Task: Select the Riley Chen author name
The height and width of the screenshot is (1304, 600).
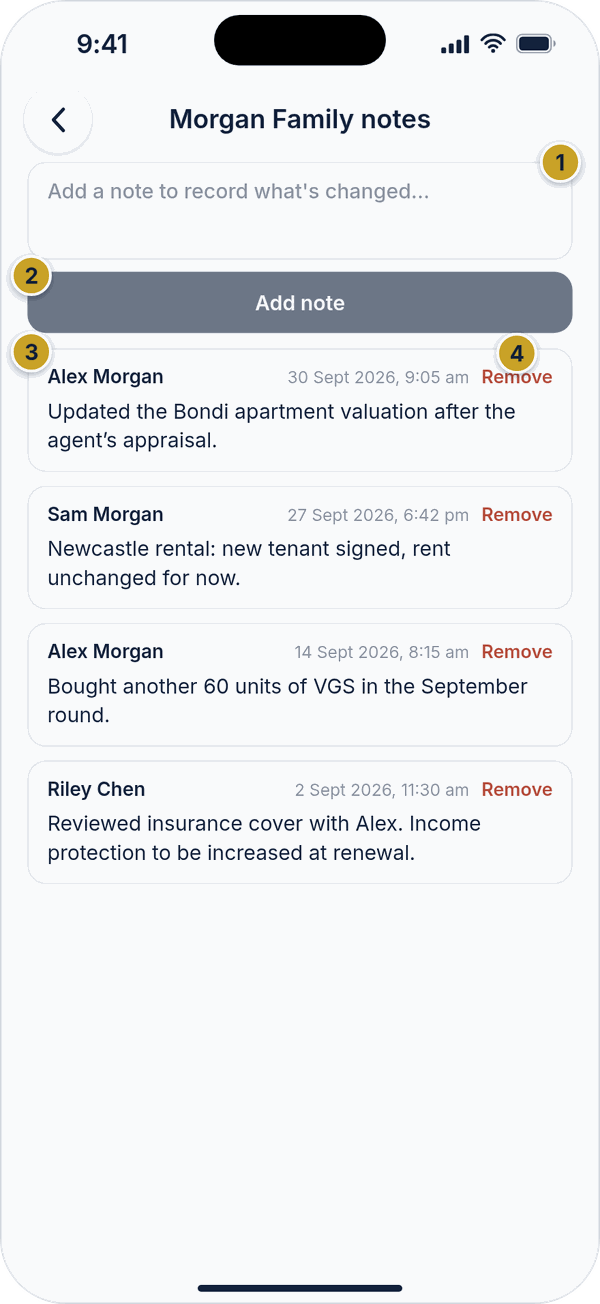Action: [x=96, y=789]
